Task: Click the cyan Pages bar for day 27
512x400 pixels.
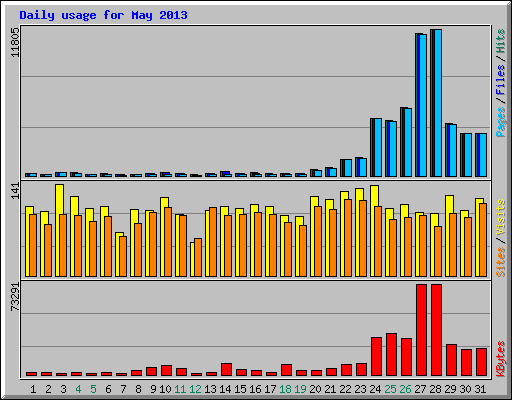Action: click(423, 105)
